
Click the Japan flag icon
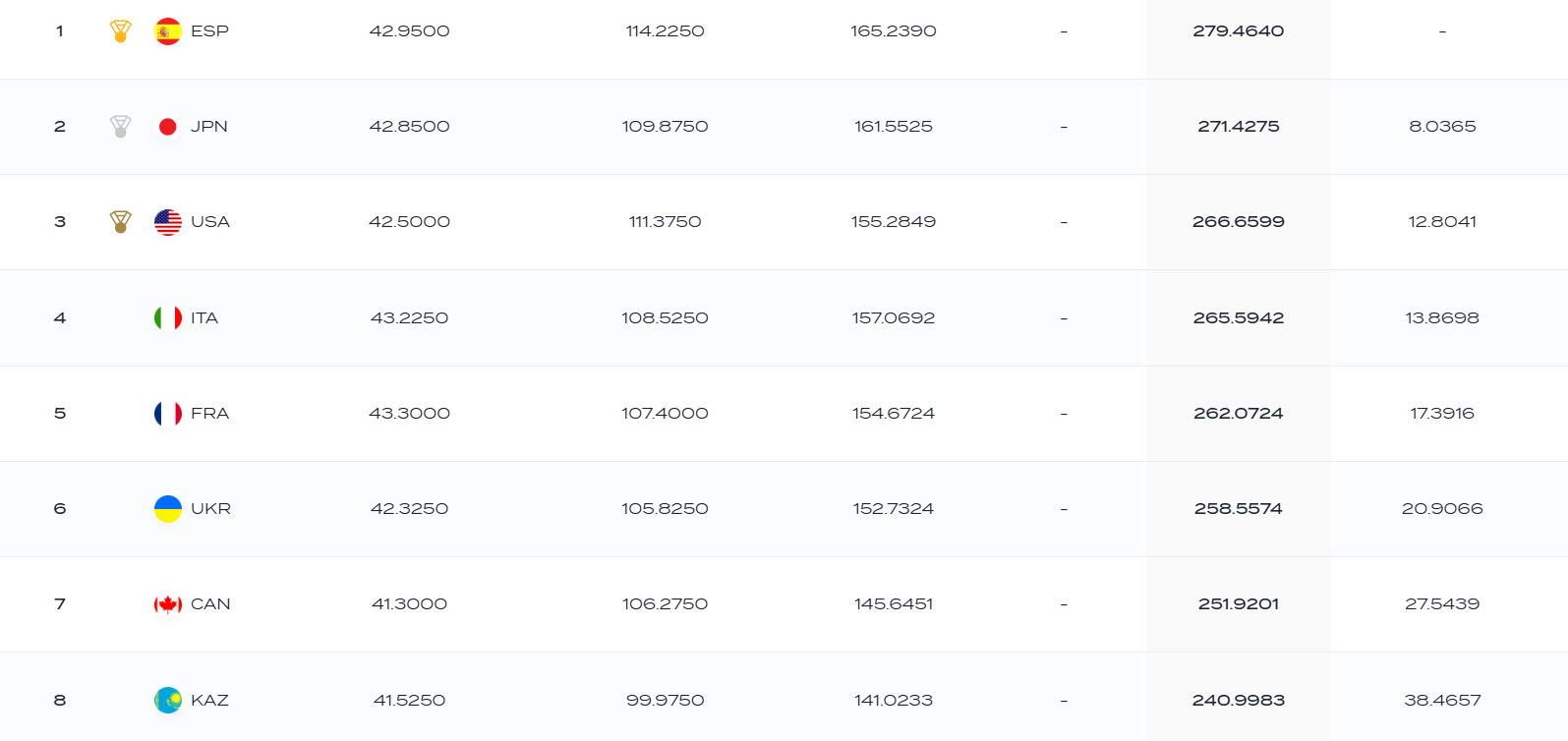168,127
